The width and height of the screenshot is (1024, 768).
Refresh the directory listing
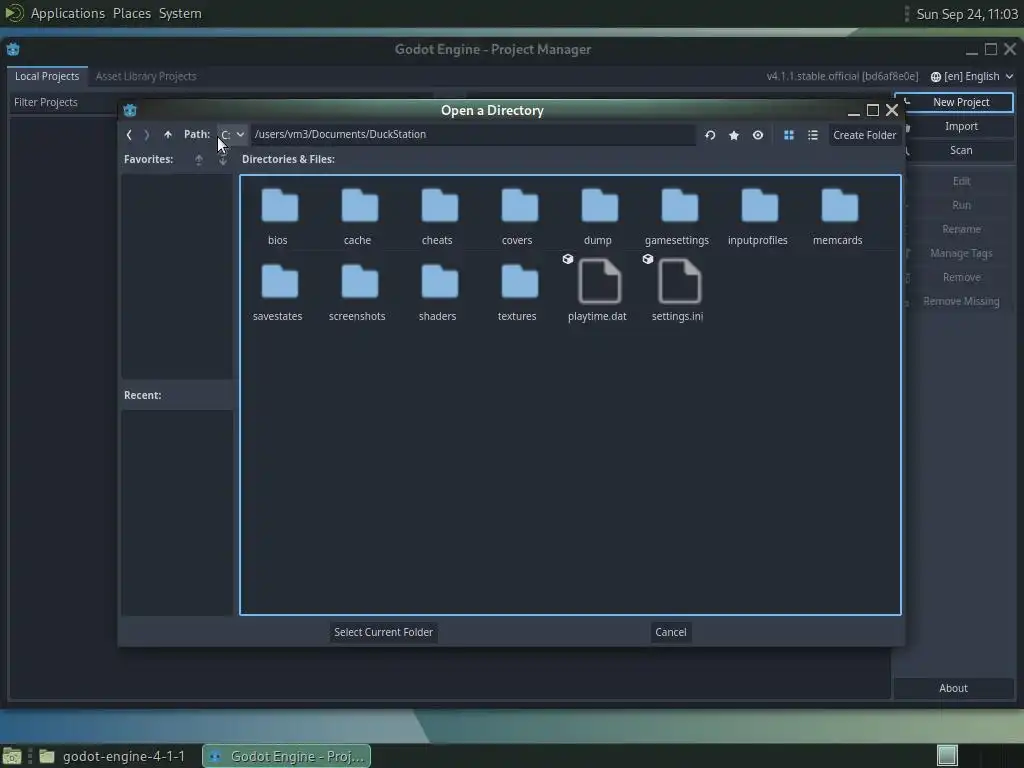pyautogui.click(x=710, y=135)
